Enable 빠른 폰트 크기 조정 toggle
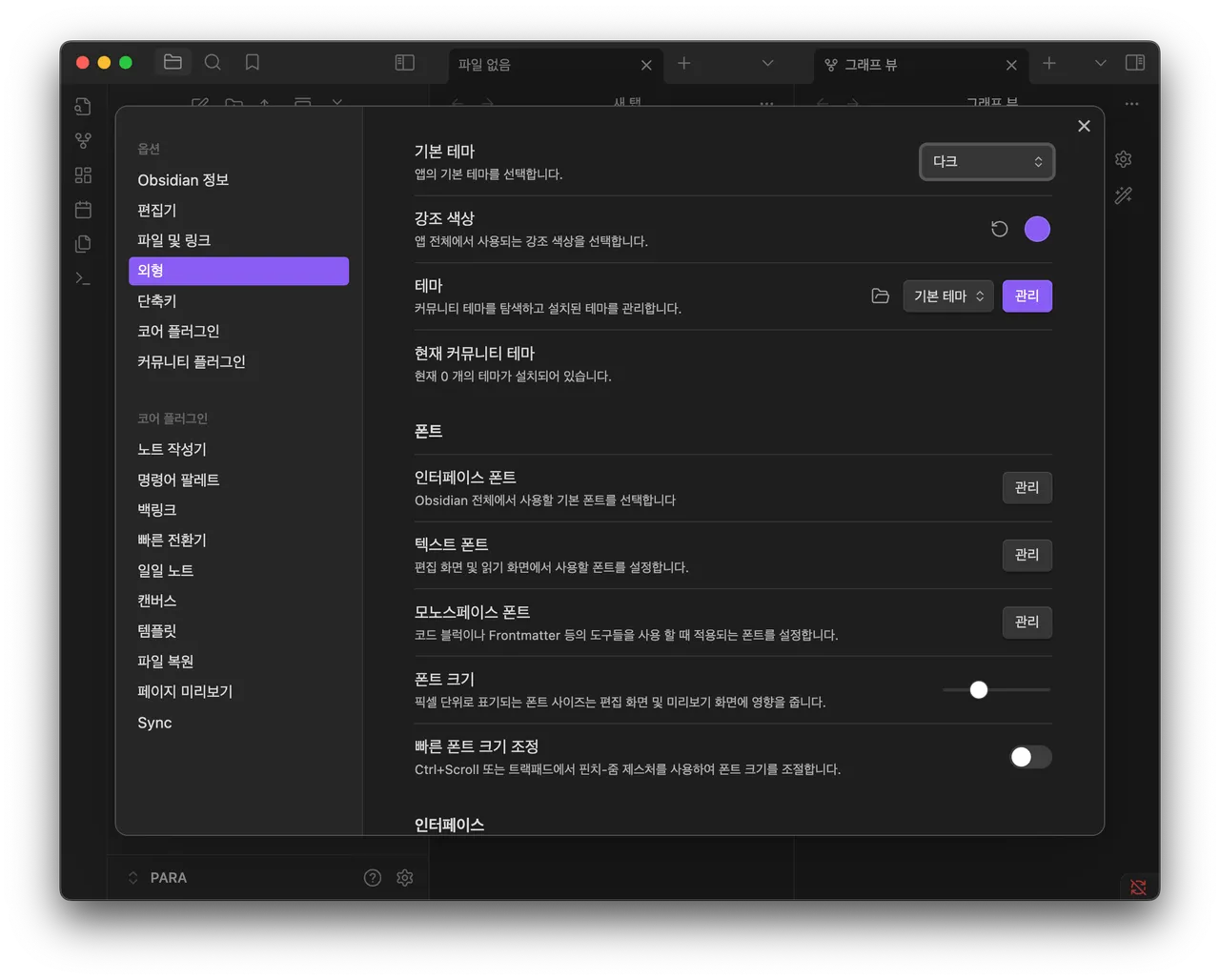1220x980 pixels. point(1029,757)
